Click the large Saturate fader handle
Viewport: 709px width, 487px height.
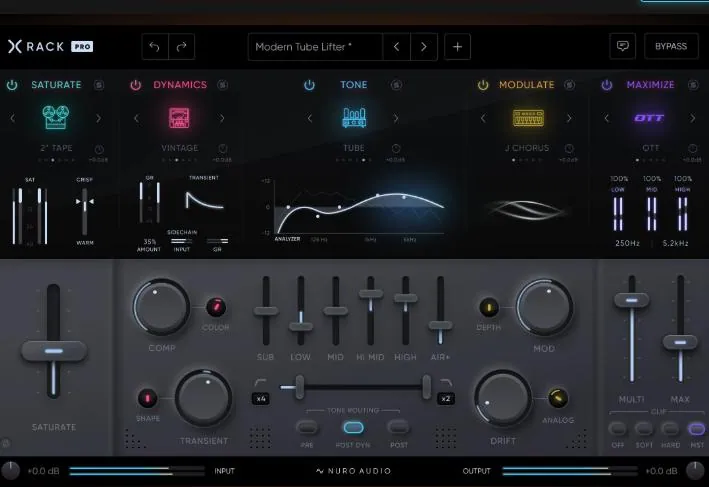pos(54,351)
